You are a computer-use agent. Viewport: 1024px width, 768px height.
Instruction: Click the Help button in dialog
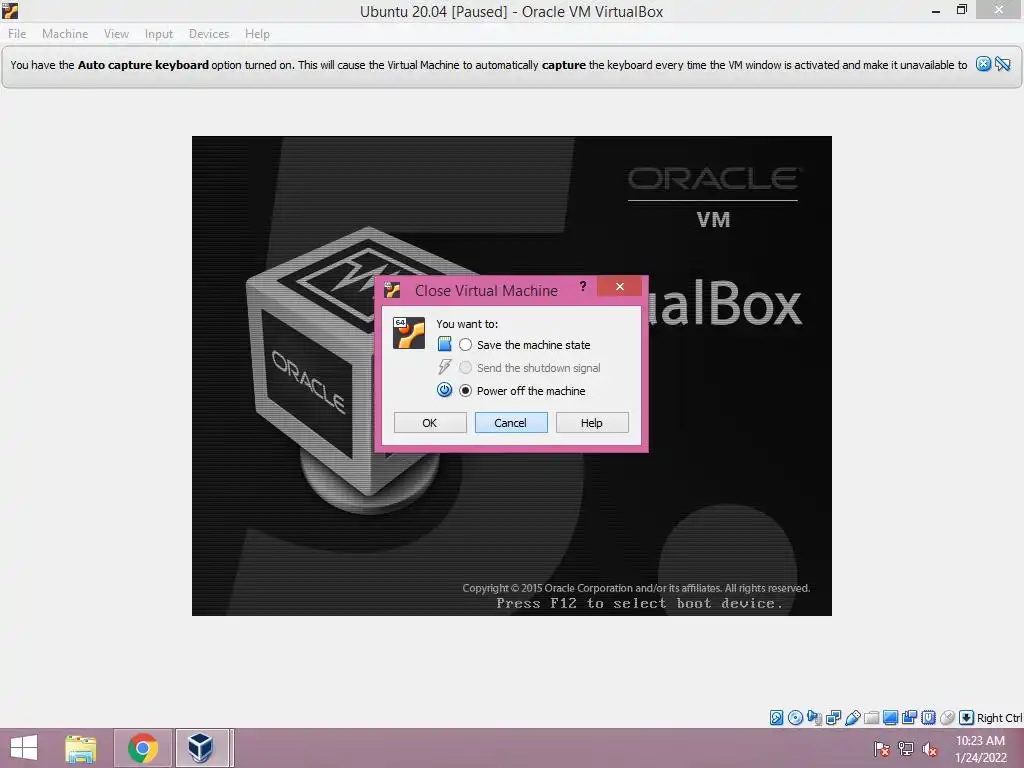592,423
